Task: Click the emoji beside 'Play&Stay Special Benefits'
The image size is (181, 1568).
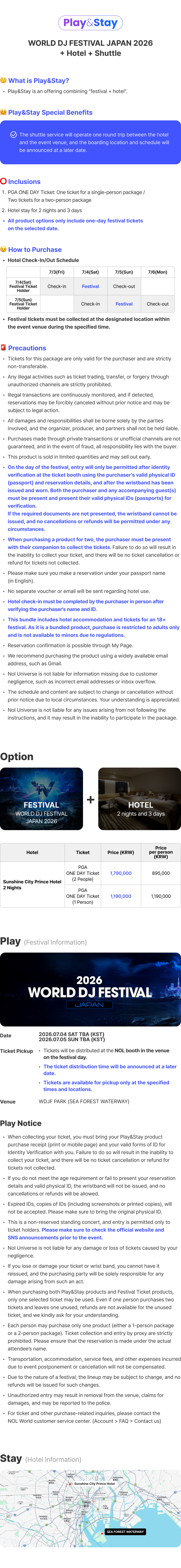Action: (x=4, y=113)
